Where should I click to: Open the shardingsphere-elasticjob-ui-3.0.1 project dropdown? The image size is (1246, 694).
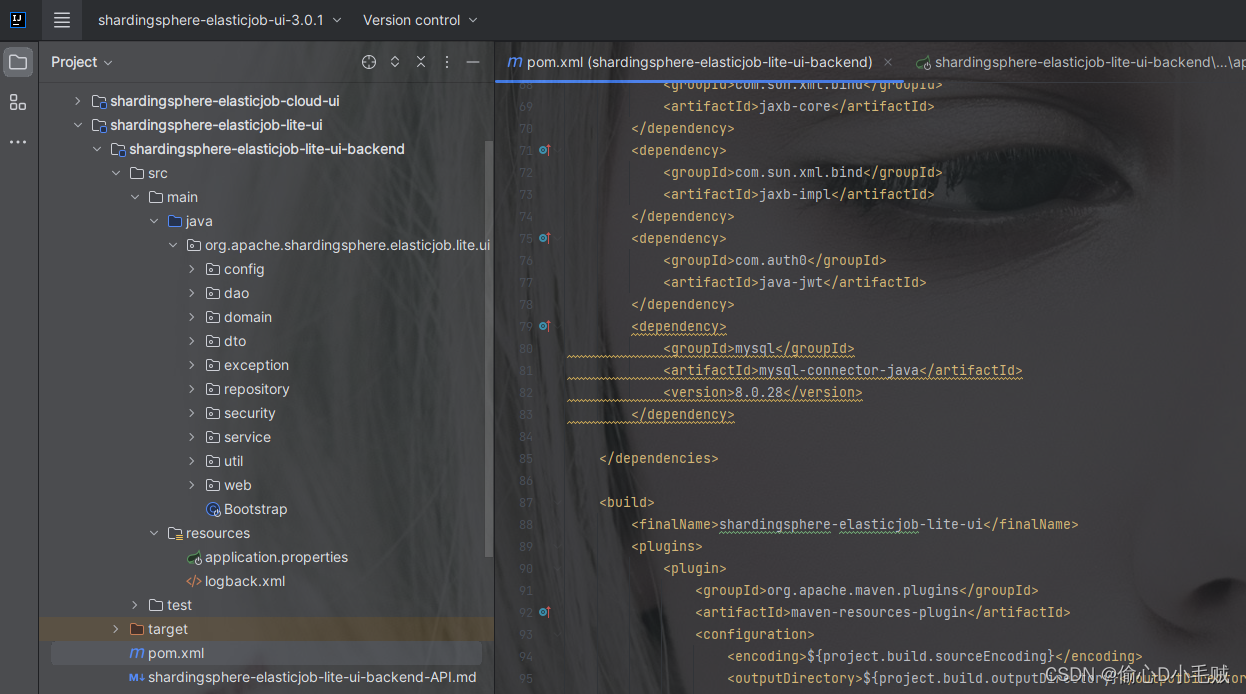(218, 20)
